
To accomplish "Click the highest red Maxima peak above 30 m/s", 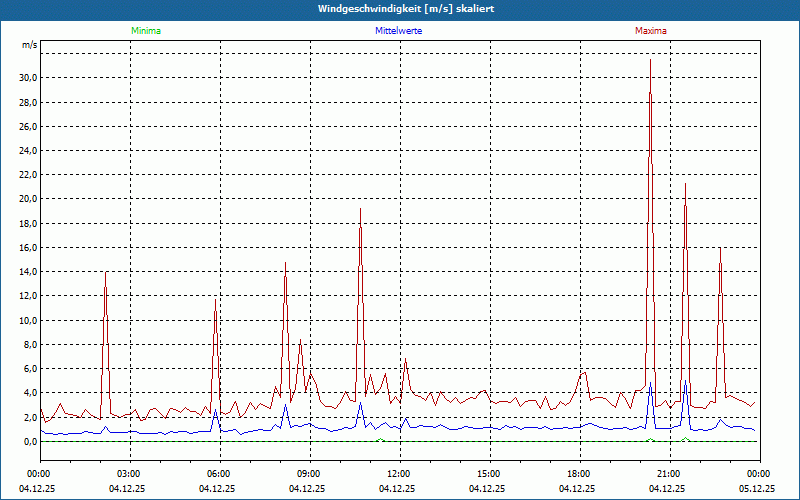I will click(x=651, y=60).
